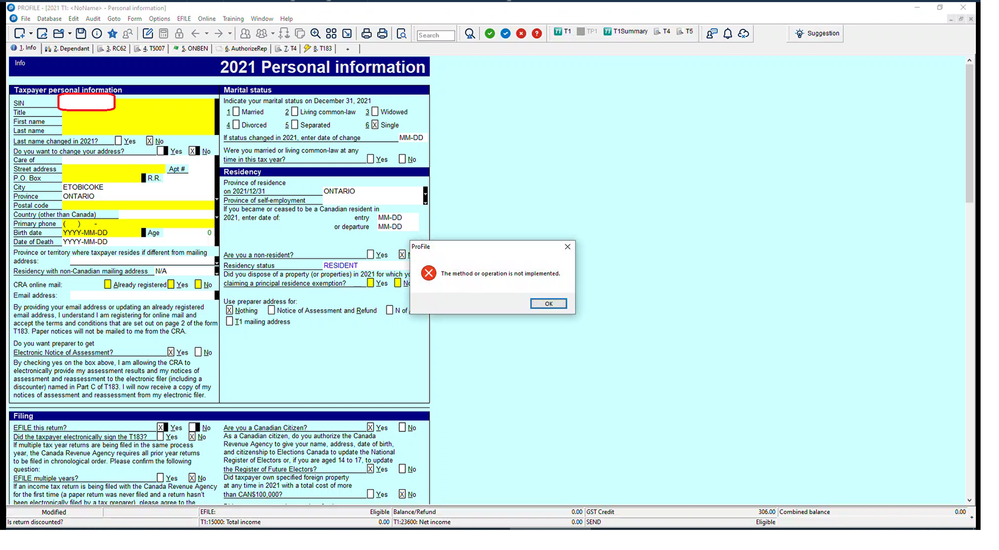Click the second printer icon
999x550 pixels.
coord(382,34)
